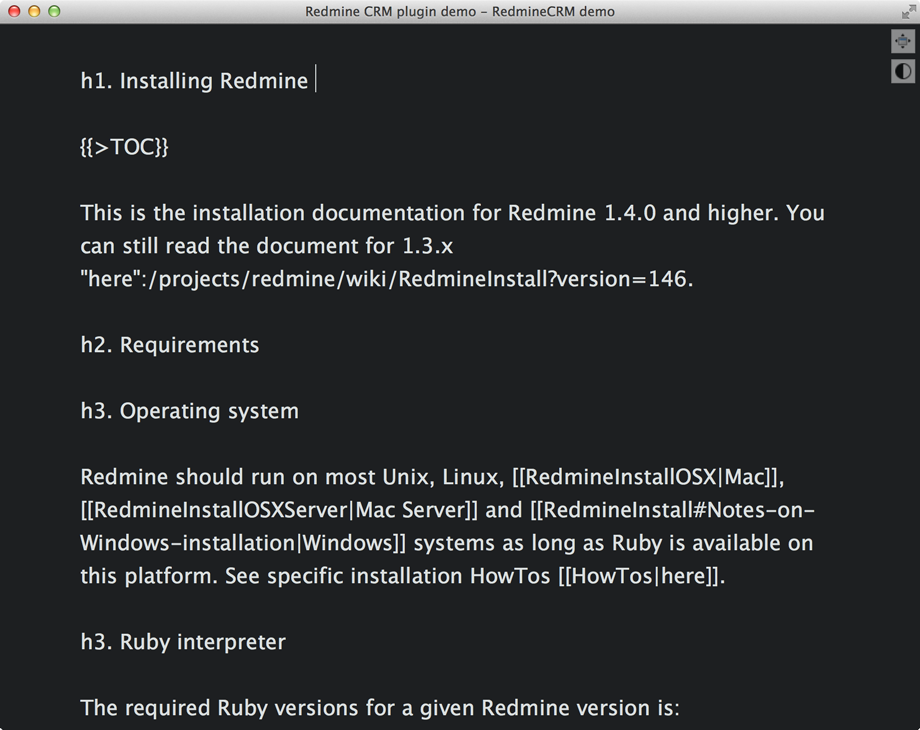Place cursor on 'h3. Ruby interpreter' line

[x=183, y=642]
